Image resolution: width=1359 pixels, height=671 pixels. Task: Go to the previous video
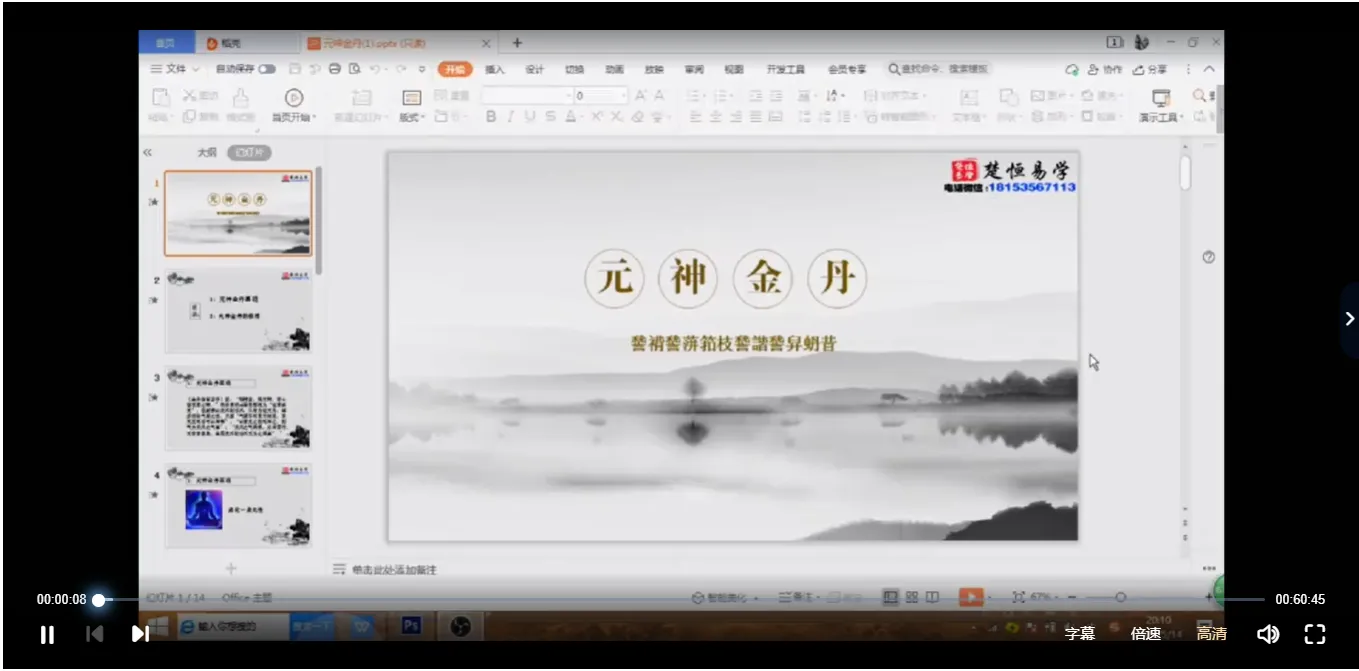95,634
